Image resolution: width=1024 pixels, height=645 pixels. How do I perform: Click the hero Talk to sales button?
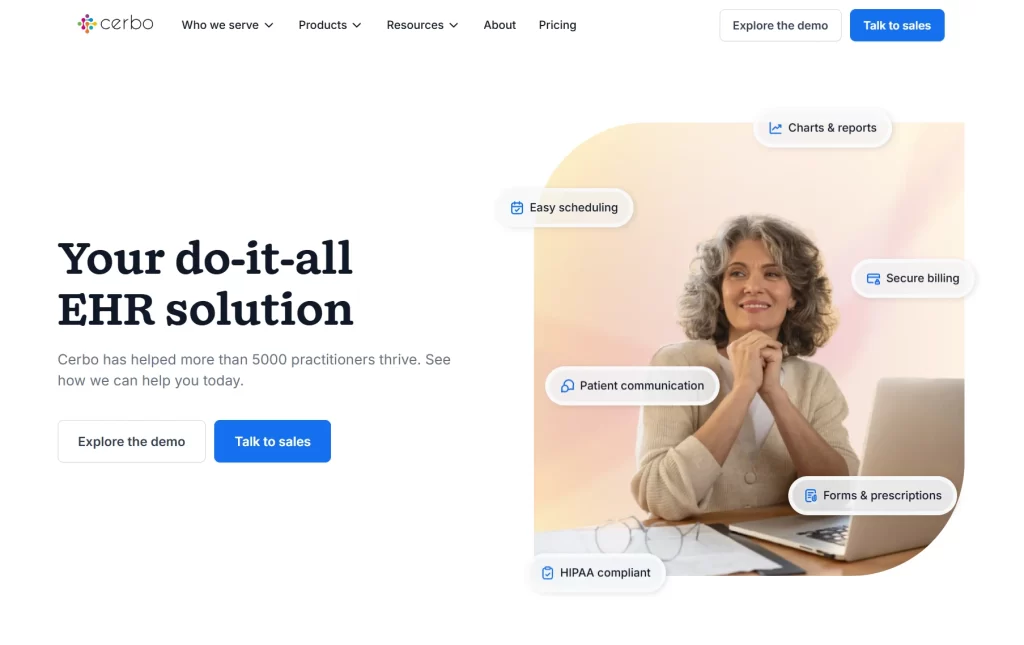(x=272, y=441)
